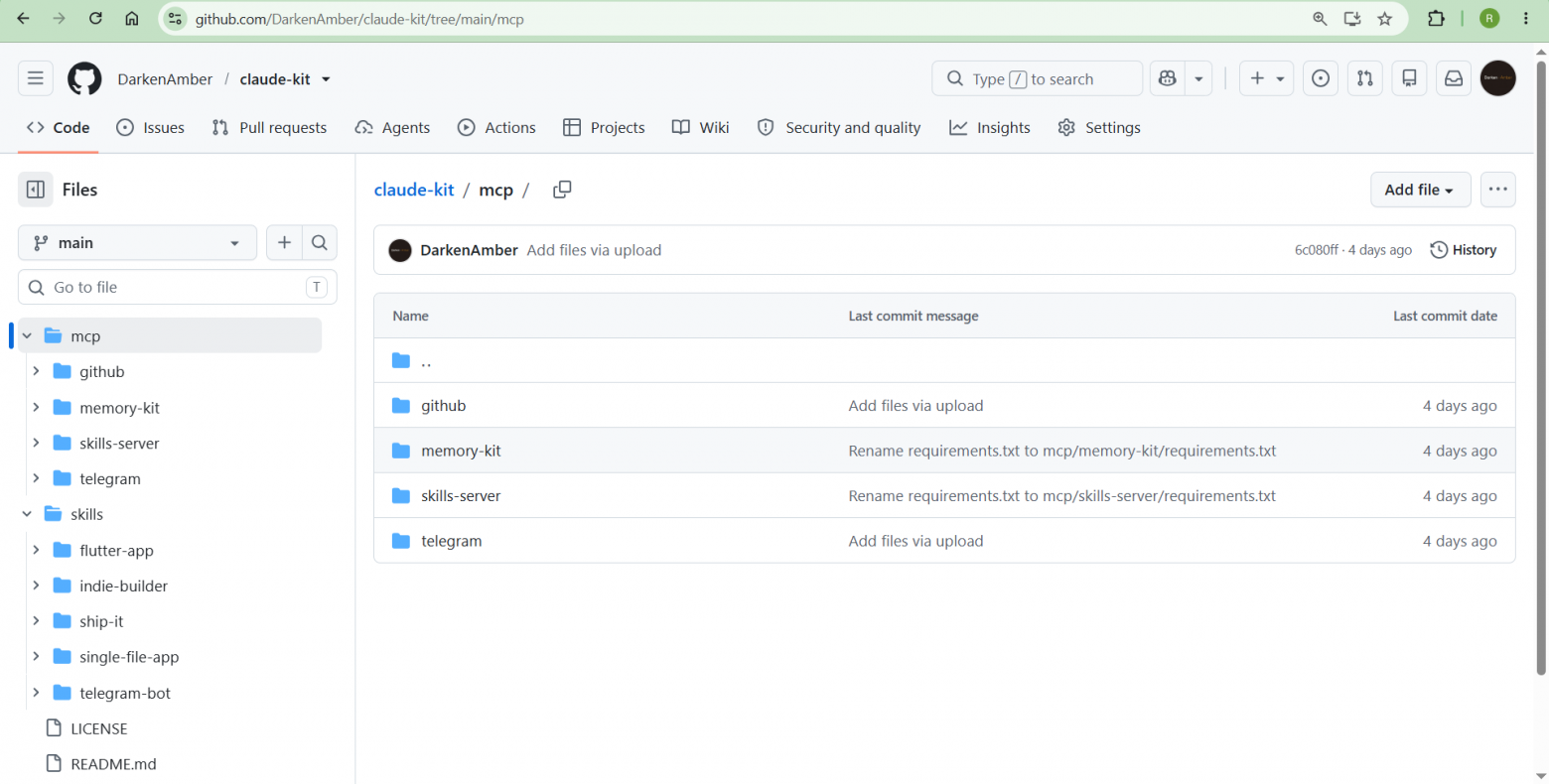Bookmark this page with star icon
The width and height of the screenshot is (1549, 784).
1385,19
